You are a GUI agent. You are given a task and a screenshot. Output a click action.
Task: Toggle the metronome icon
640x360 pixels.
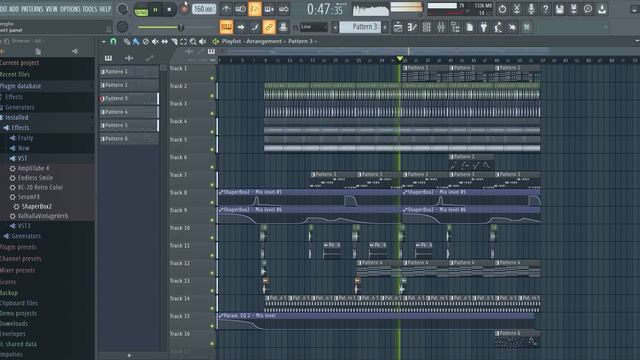coord(226,9)
